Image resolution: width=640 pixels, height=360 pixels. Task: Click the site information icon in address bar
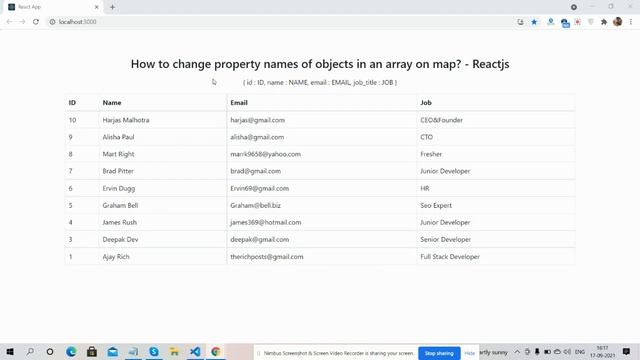(x=52, y=22)
